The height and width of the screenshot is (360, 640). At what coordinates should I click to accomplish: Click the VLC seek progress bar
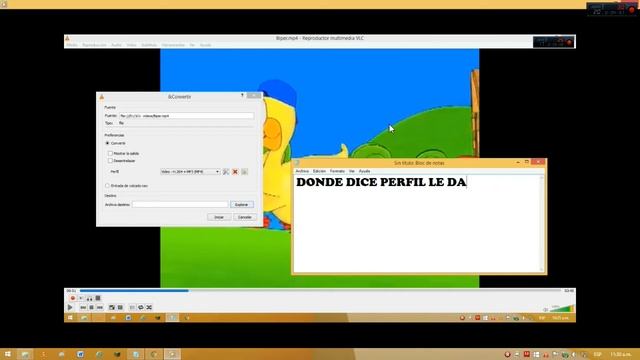tap(320, 291)
